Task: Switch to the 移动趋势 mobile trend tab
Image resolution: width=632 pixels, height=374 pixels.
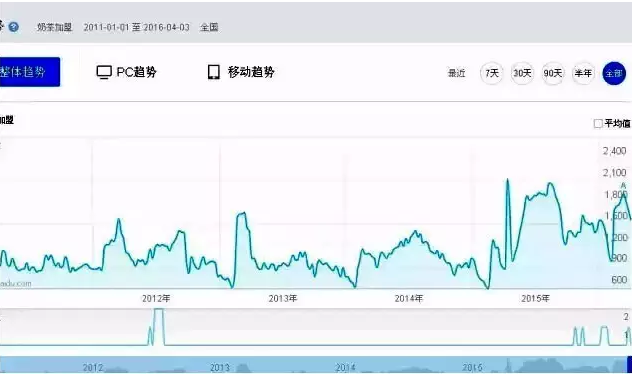Action: 241,72
